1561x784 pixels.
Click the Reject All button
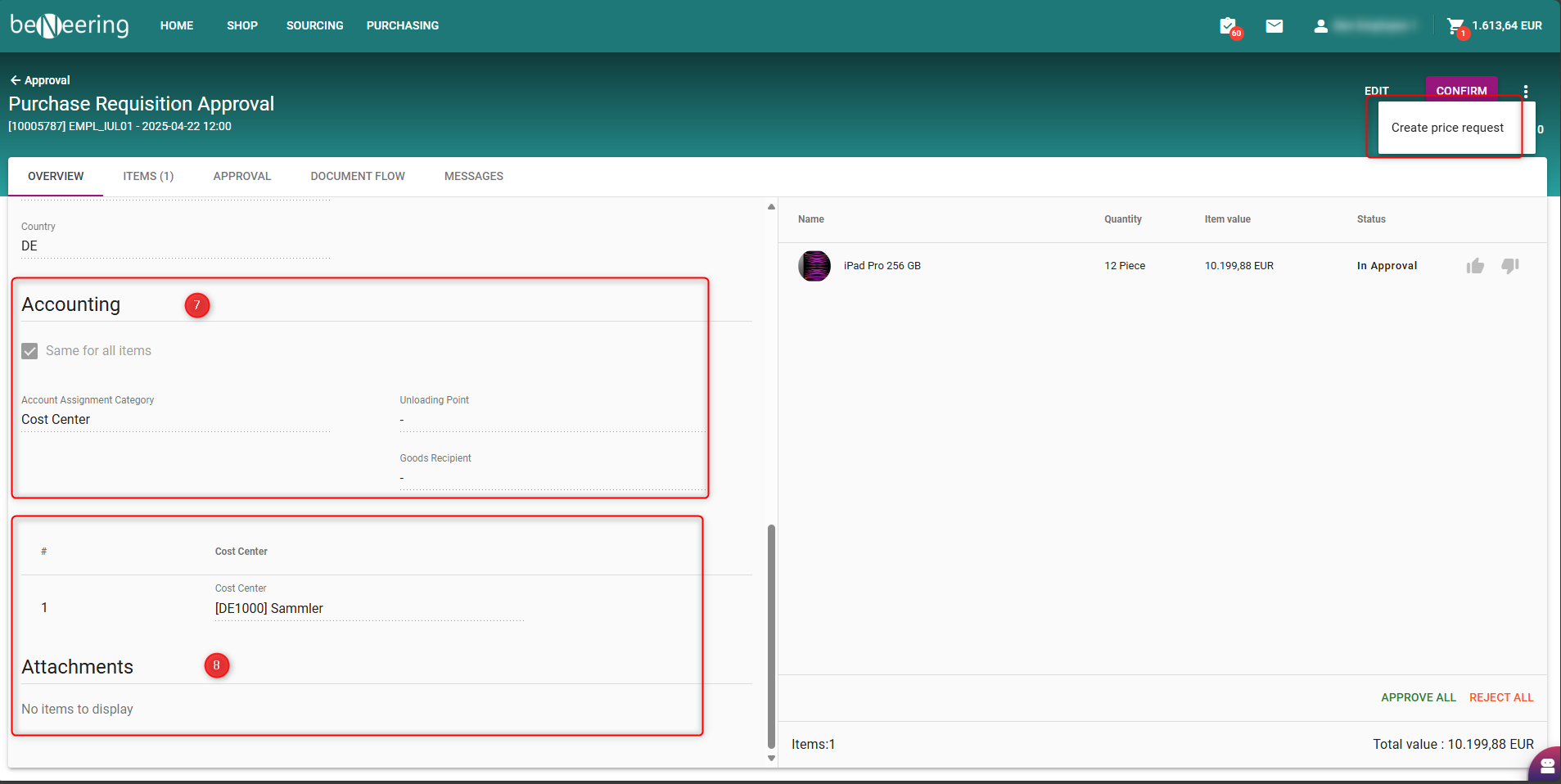click(1500, 697)
